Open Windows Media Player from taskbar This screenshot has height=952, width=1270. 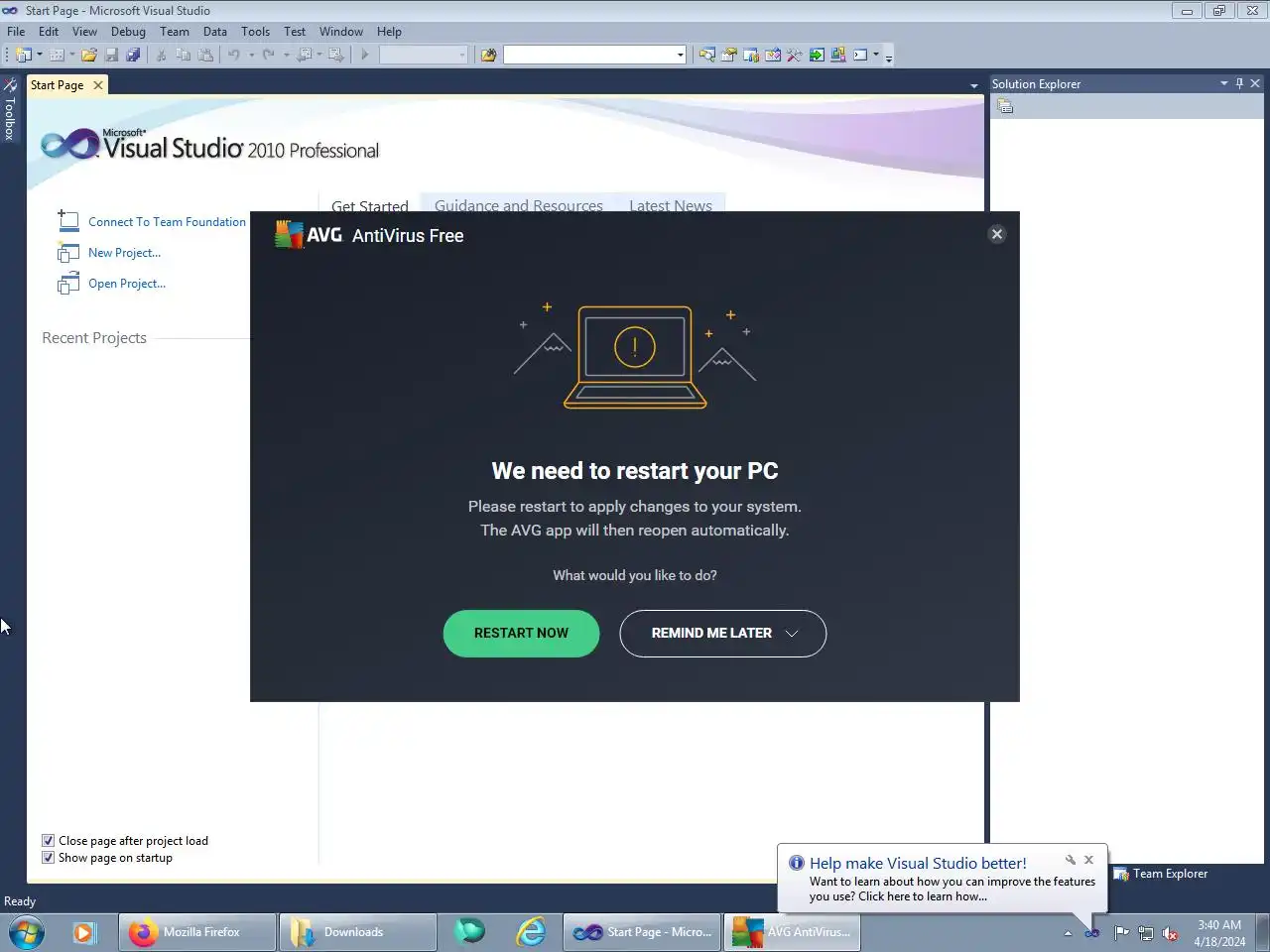83,932
